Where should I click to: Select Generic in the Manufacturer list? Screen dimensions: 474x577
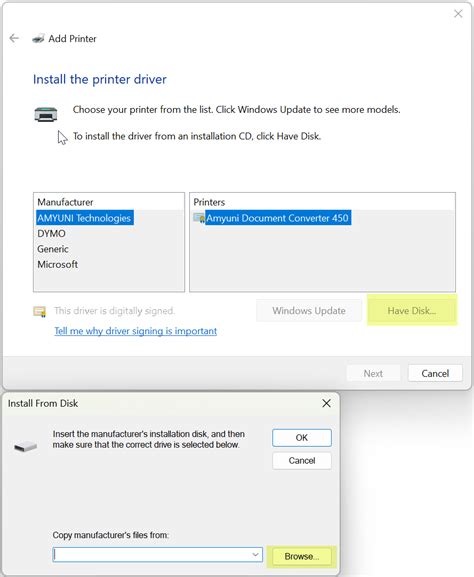click(53, 249)
